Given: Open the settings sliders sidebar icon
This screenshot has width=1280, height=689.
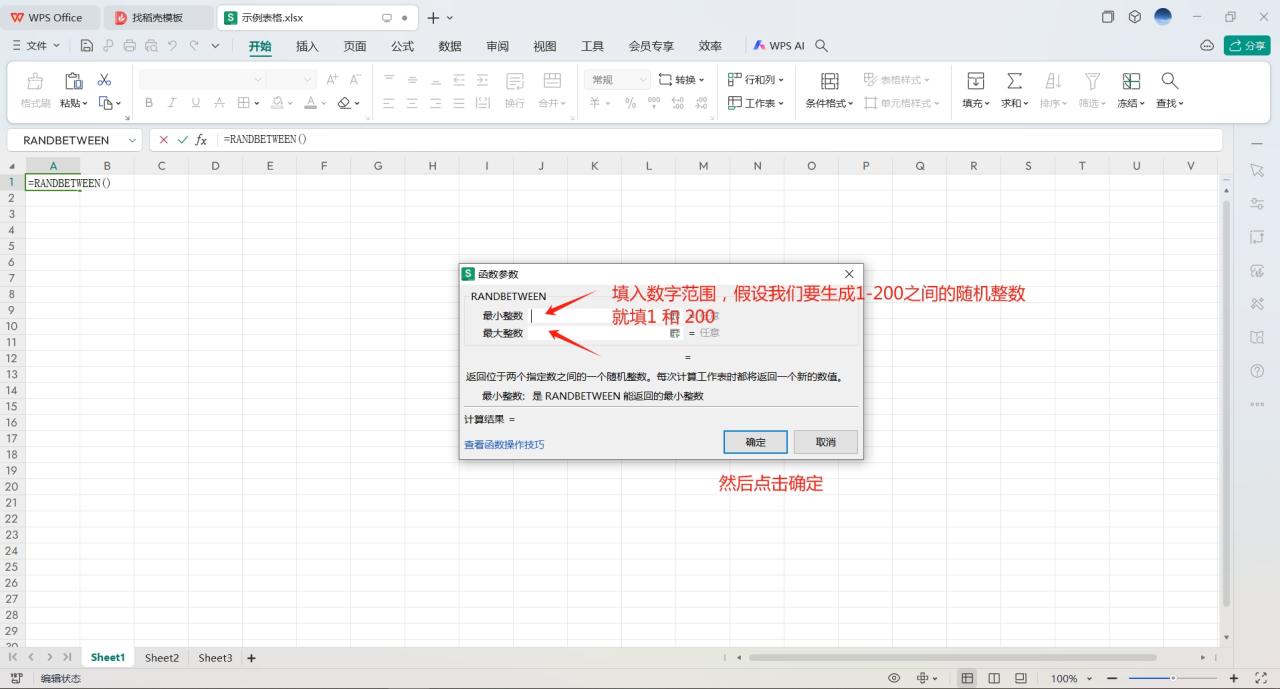Looking at the screenshot, I should point(1257,204).
